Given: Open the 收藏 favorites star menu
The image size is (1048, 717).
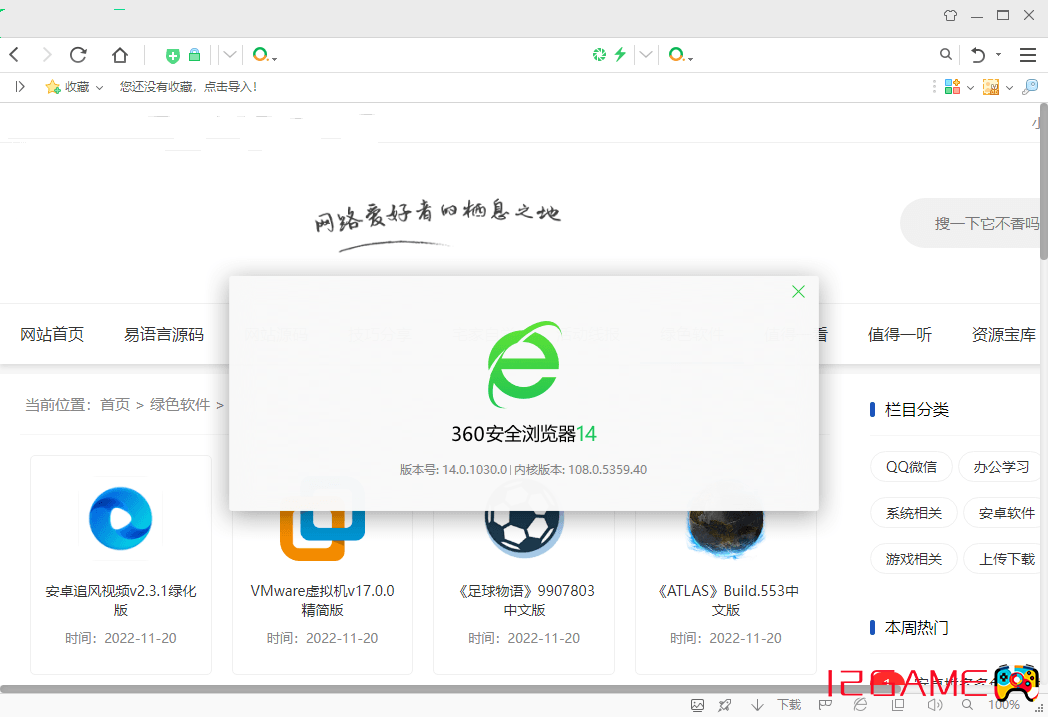Looking at the screenshot, I should click(x=74, y=87).
